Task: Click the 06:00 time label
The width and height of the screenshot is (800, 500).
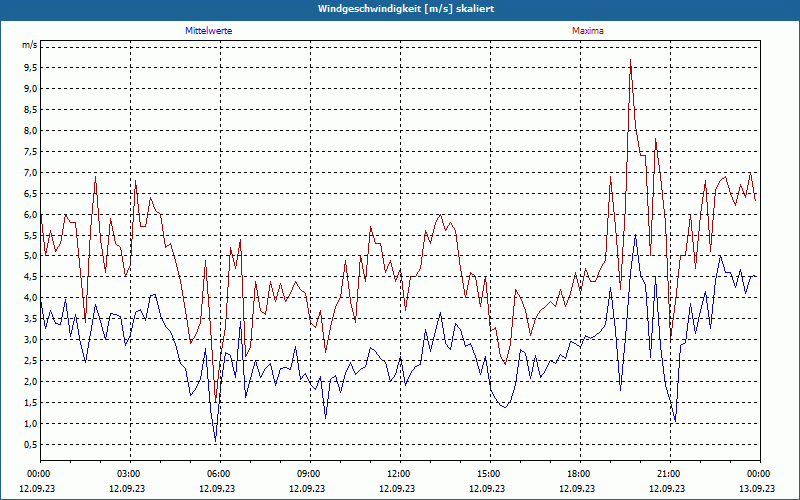Action: tap(220, 474)
